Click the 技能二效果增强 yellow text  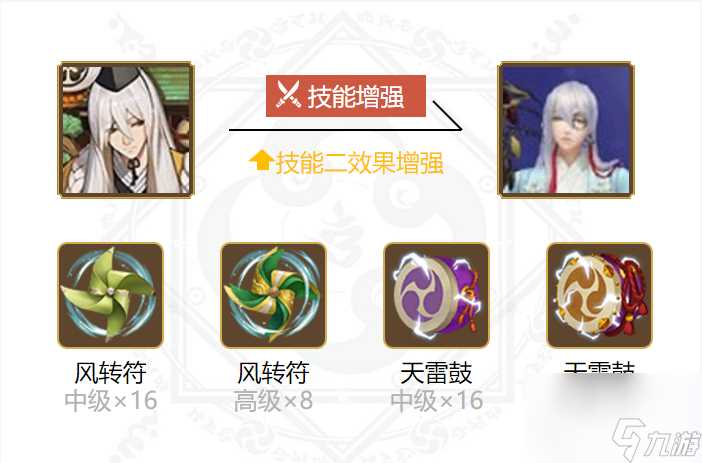pos(359,163)
